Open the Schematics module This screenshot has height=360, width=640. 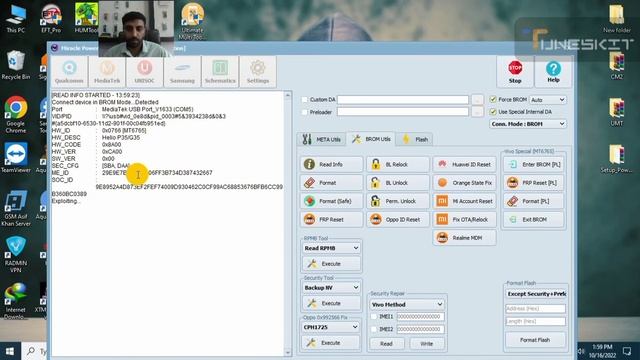click(x=220, y=72)
